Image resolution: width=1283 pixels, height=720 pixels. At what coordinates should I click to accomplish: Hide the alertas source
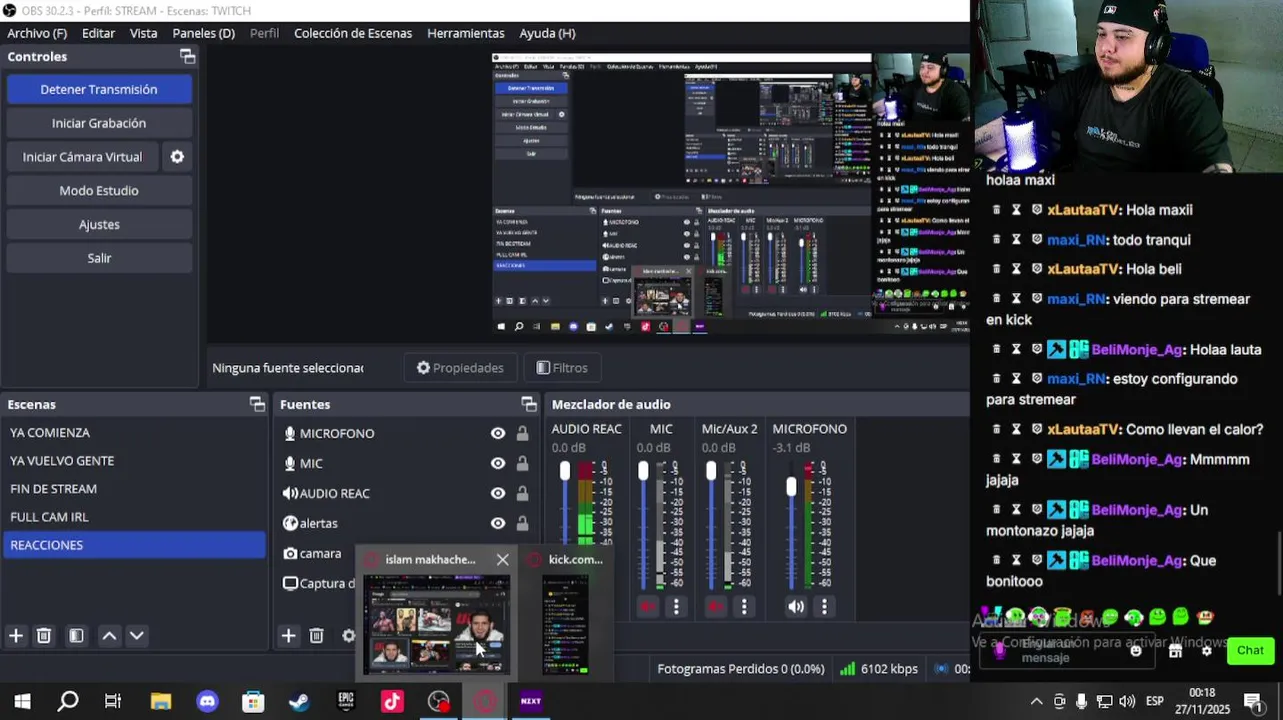click(498, 523)
